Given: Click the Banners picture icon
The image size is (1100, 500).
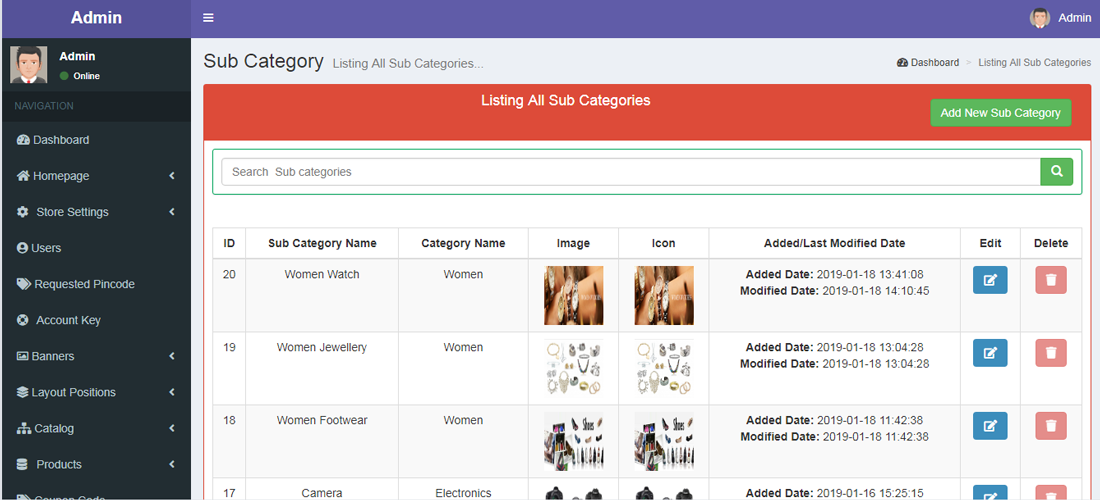Looking at the screenshot, I should 22,356.
